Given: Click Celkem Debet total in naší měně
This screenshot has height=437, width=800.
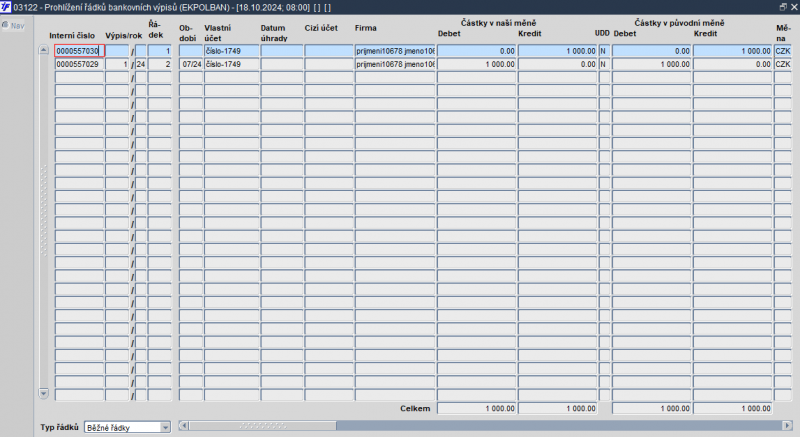Looking at the screenshot, I should 477,408.
